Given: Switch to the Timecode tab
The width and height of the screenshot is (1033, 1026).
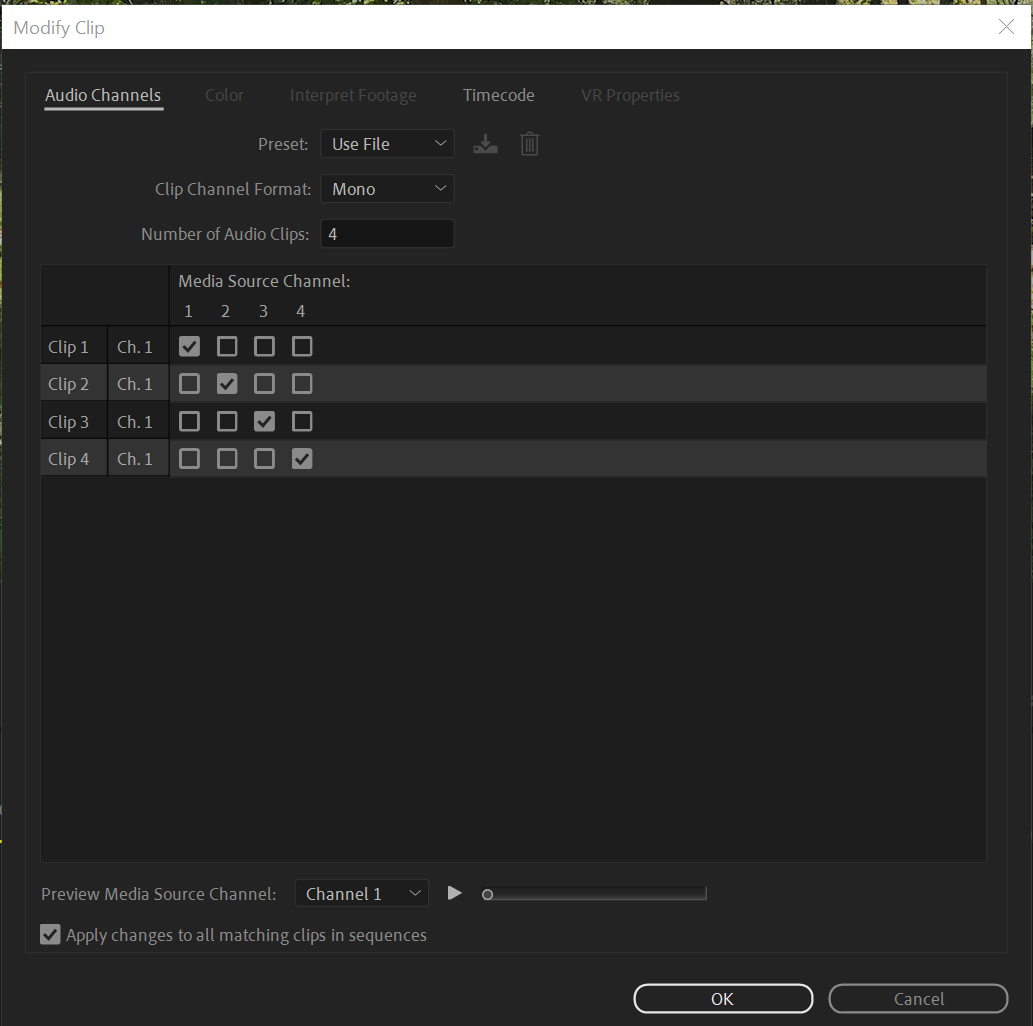Looking at the screenshot, I should coord(498,95).
